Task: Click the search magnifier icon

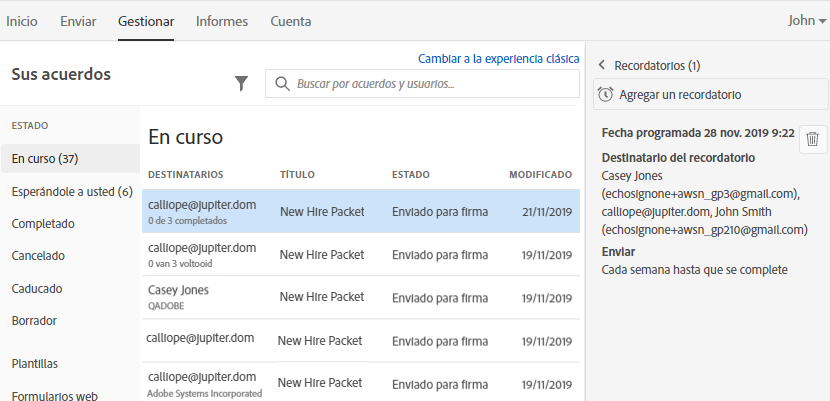Action: (x=282, y=84)
